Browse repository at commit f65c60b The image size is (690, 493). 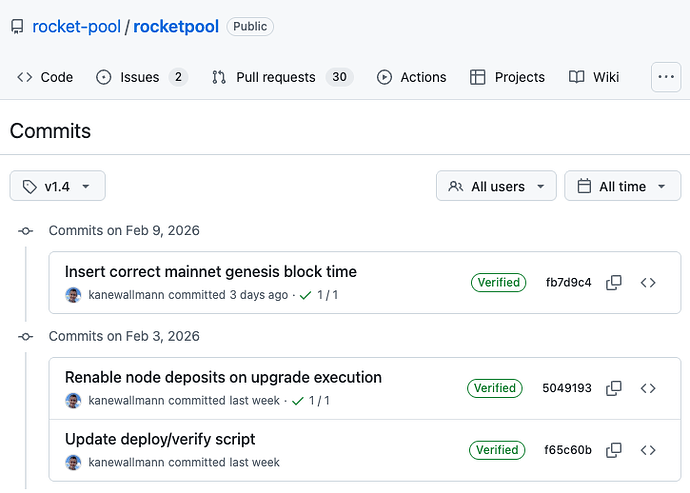click(x=648, y=450)
